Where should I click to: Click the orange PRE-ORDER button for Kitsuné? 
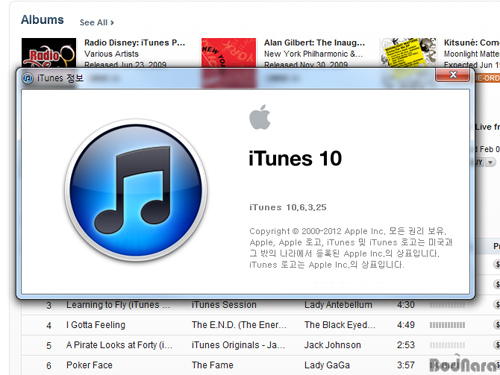(487, 78)
